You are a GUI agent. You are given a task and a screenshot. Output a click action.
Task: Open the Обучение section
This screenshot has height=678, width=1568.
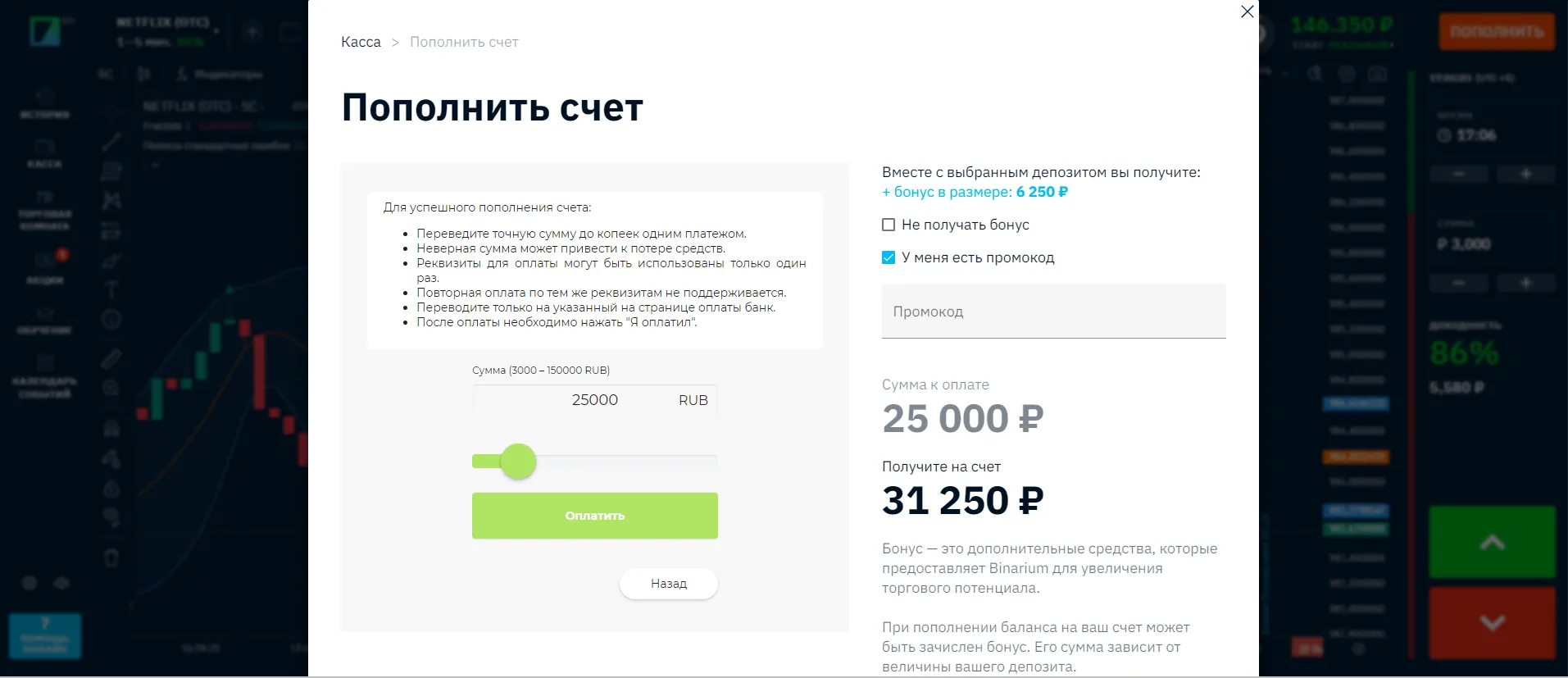(x=45, y=322)
